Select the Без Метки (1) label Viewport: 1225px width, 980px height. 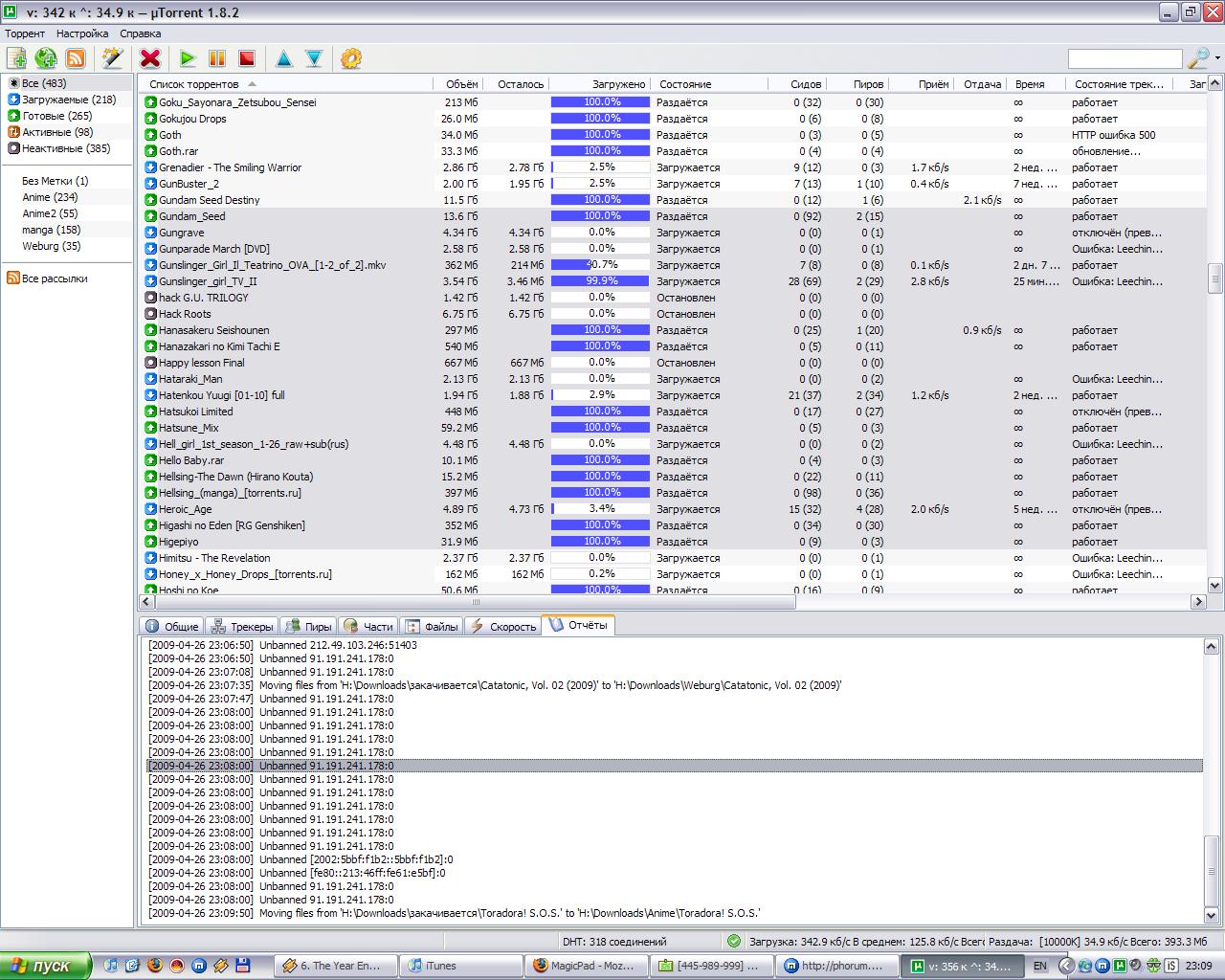click(55, 181)
